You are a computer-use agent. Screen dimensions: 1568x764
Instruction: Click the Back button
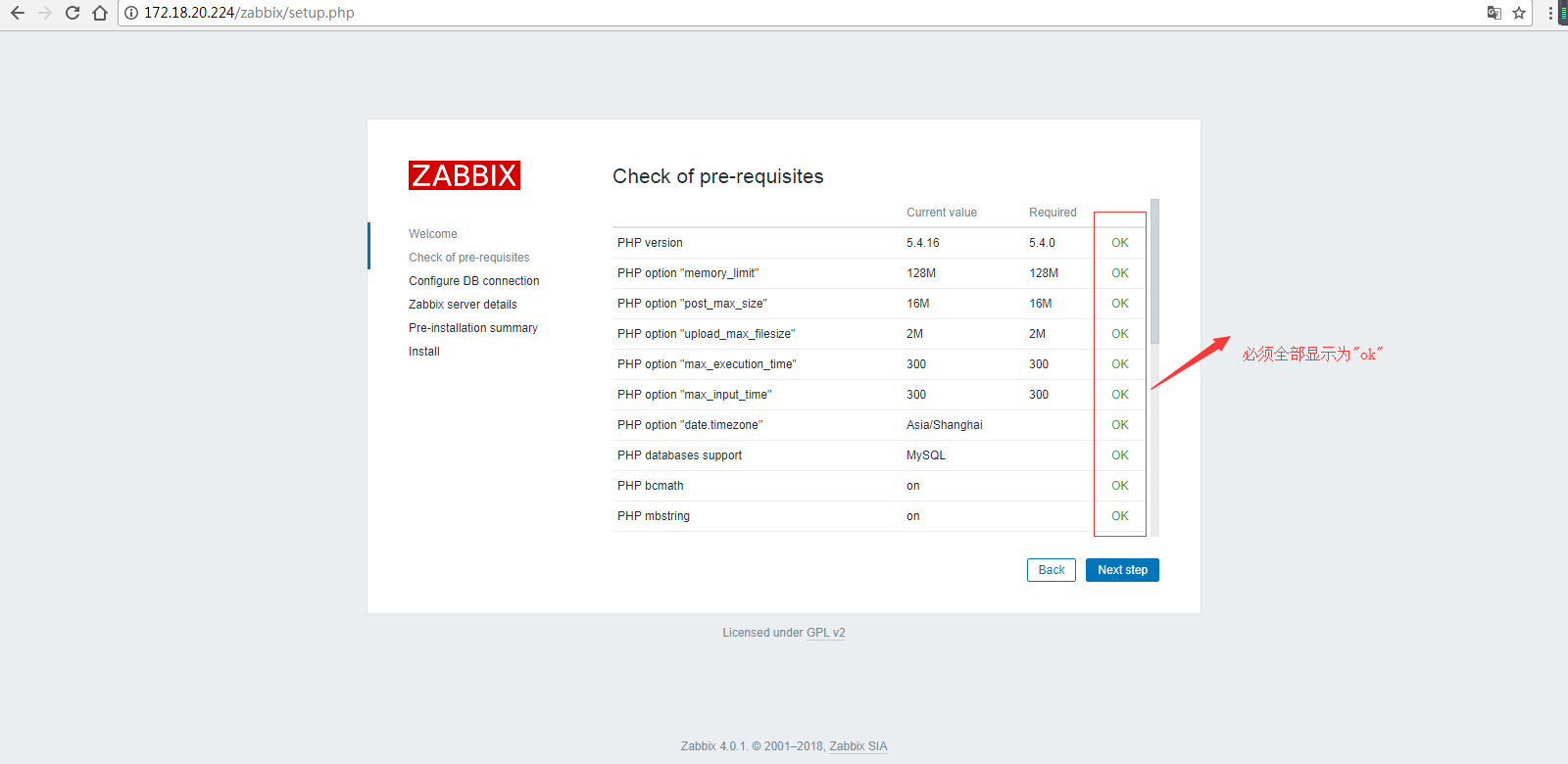pyautogui.click(x=1052, y=570)
